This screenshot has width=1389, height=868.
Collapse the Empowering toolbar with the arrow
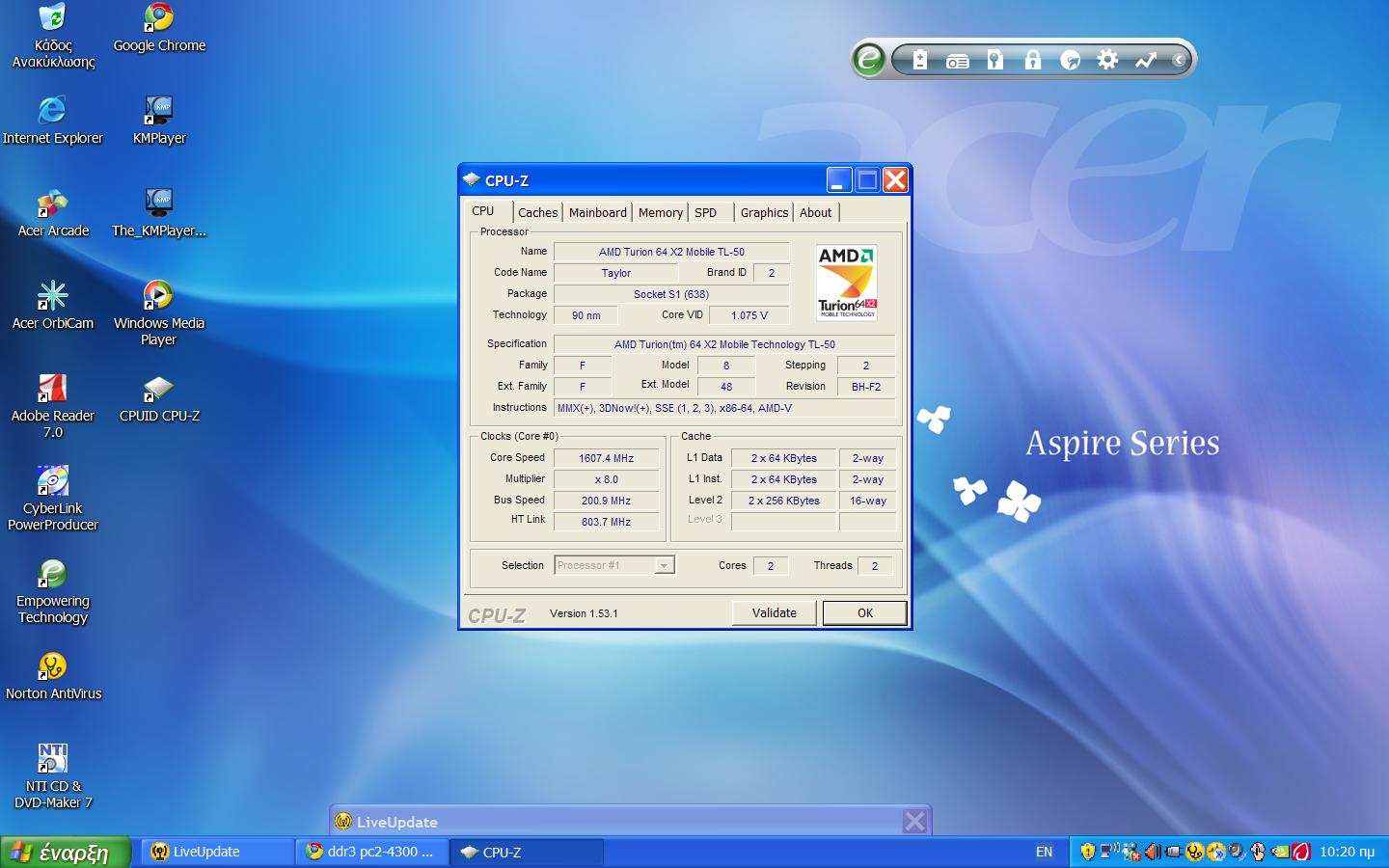1178,61
